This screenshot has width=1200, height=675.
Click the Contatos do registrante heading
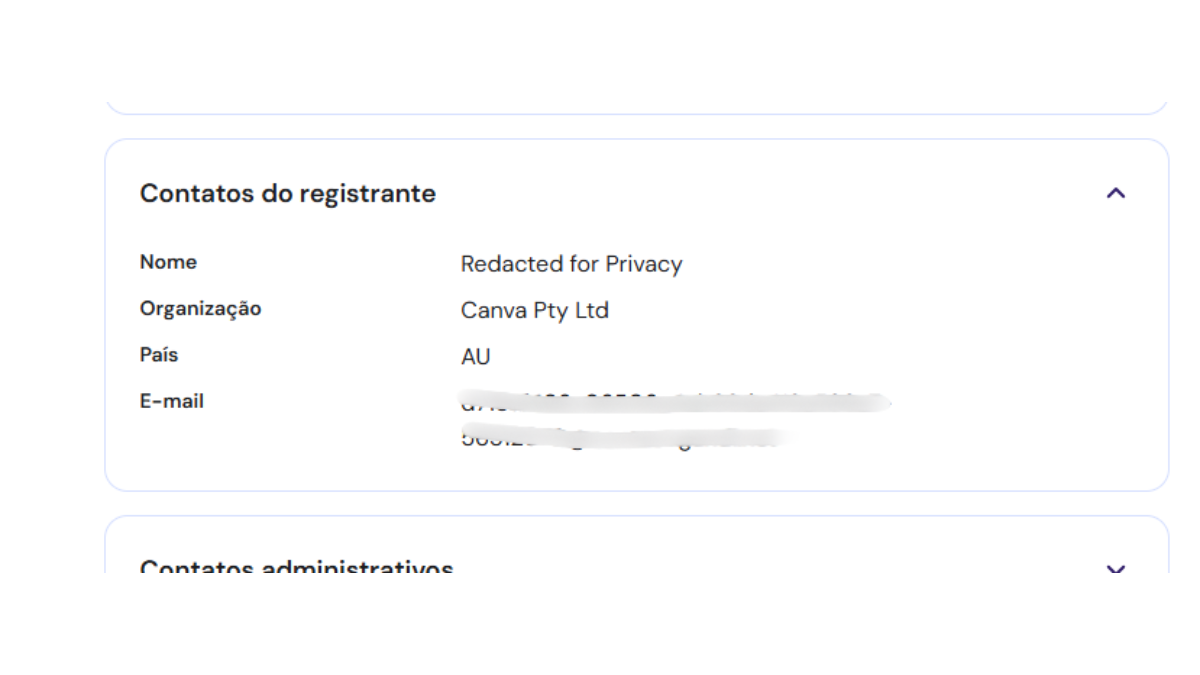pos(287,193)
